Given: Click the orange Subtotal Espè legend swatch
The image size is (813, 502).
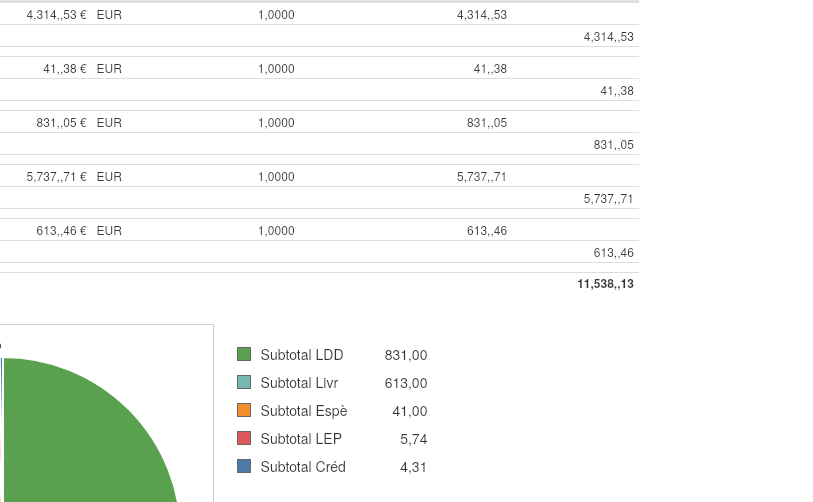Looking at the screenshot, I should click(x=244, y=410).
